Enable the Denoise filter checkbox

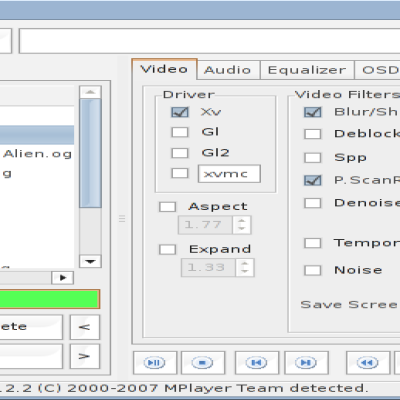point(313,203)
